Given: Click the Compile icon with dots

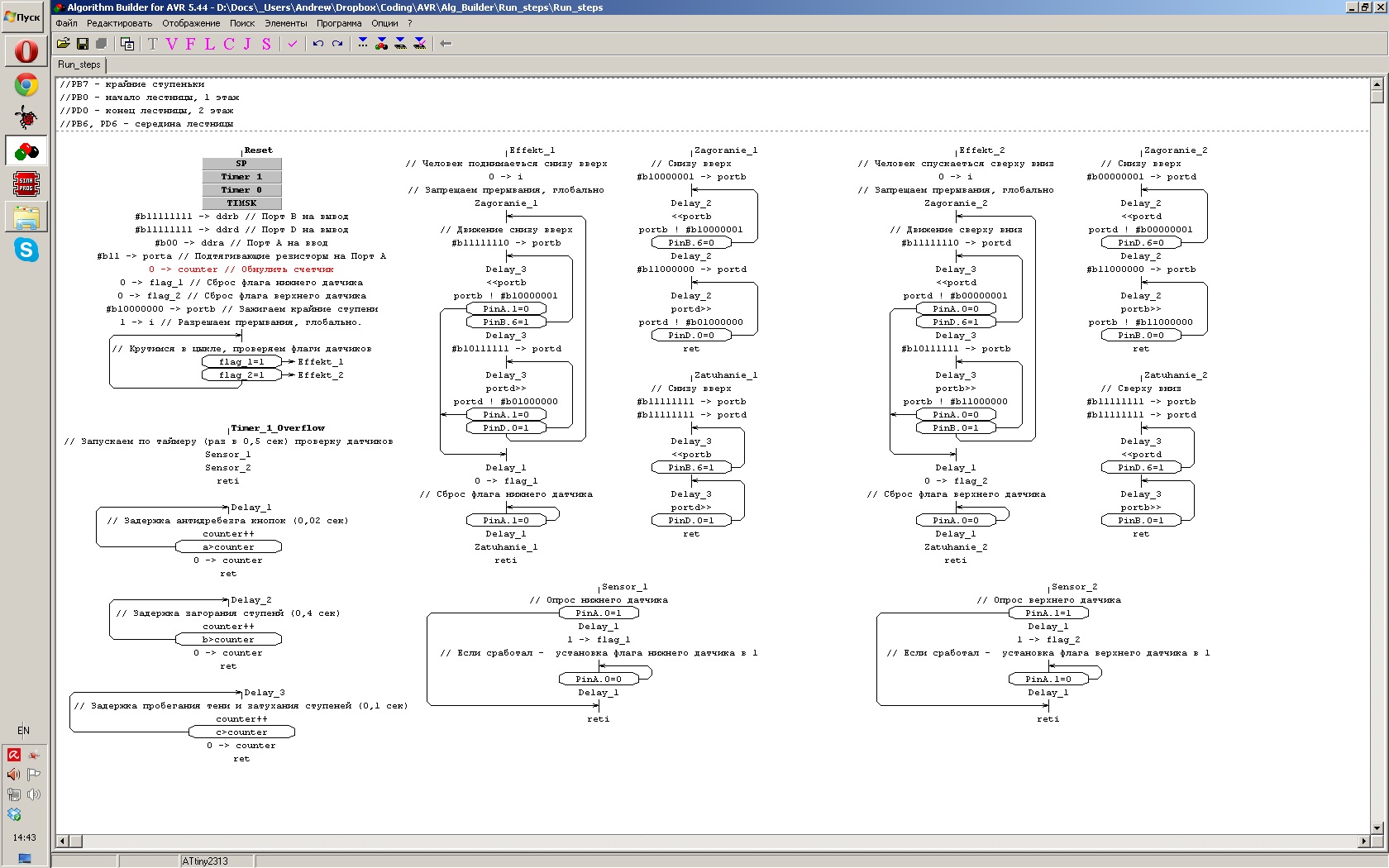Looking at the screenshot, I should (x=363, y=43).
